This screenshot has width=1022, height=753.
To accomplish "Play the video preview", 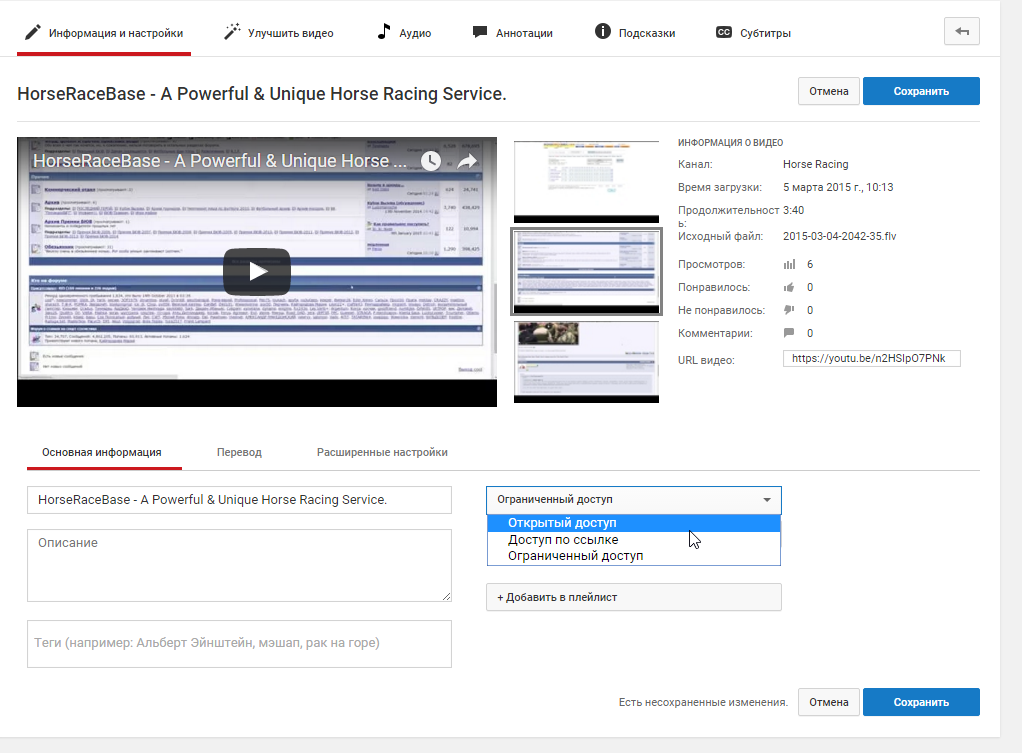I will click(x=257, y=271).
